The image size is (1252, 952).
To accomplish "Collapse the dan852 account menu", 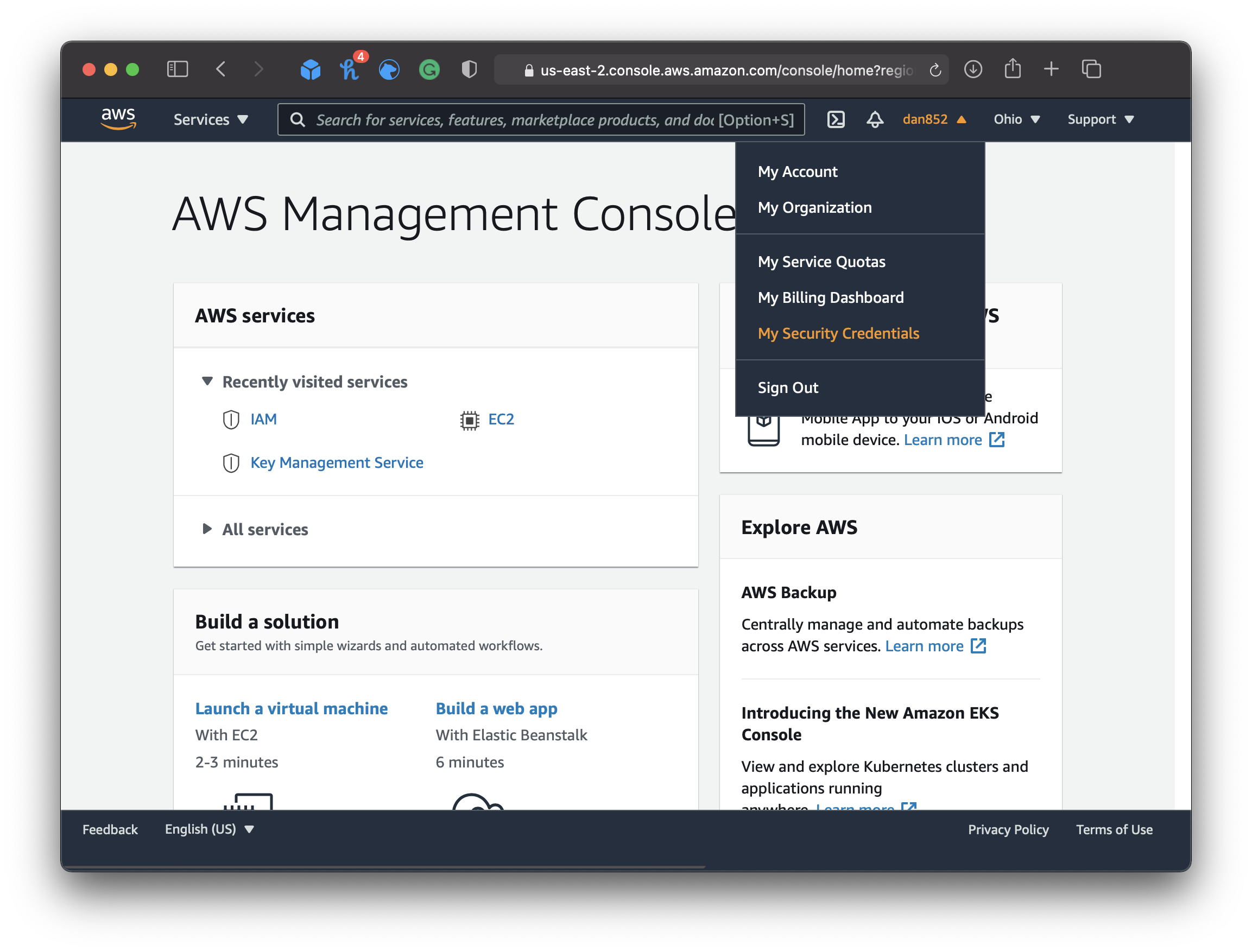I will click(x=934, y=119).
